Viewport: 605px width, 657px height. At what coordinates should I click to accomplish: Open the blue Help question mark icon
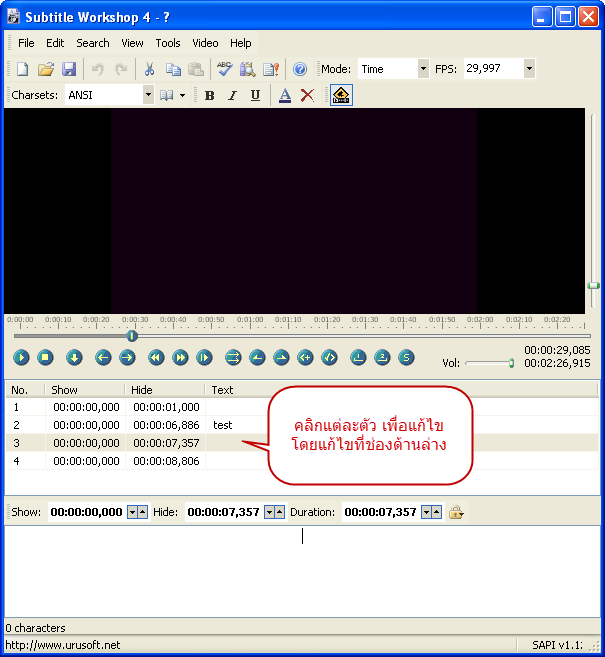pos(300,69)
